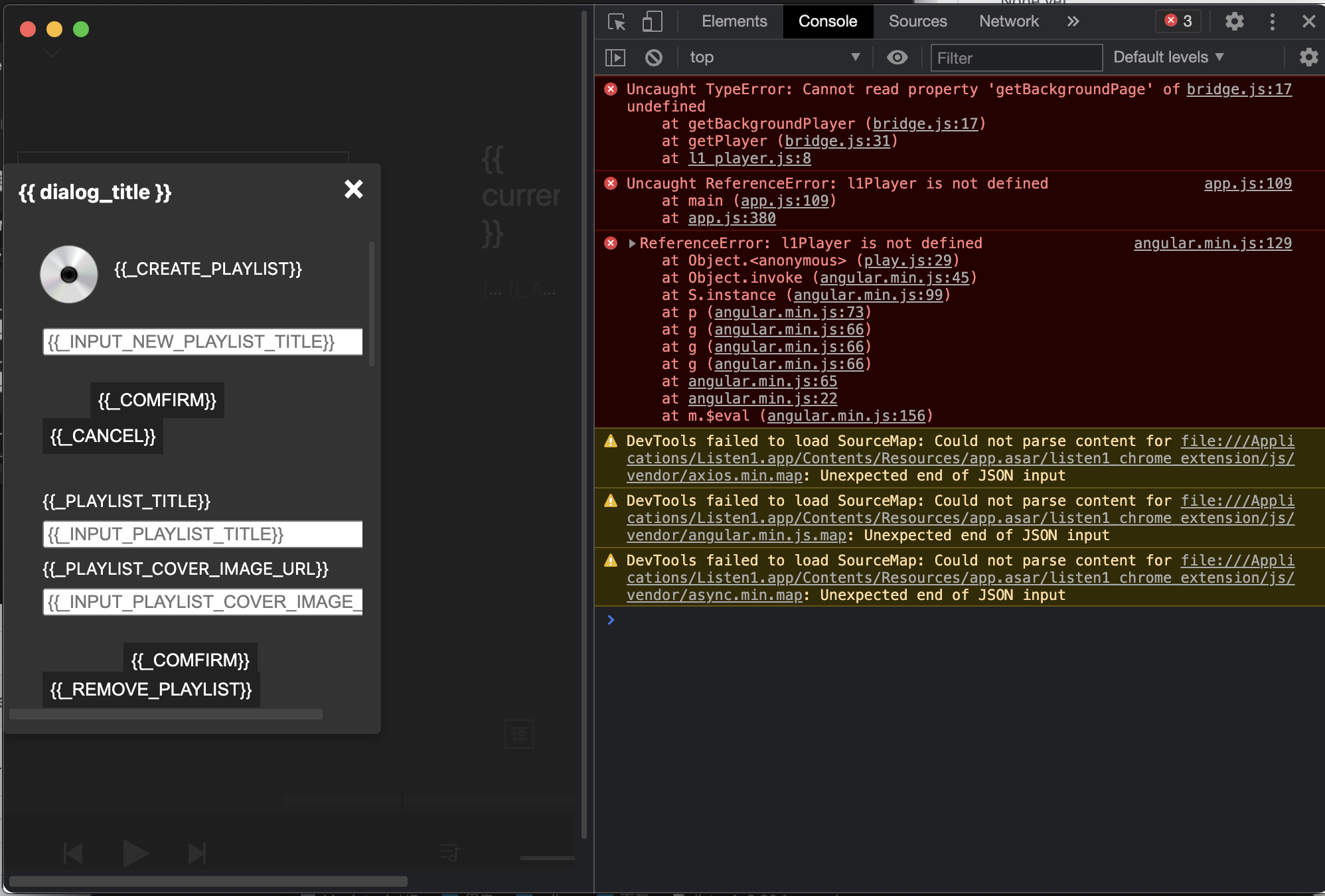This screenshot has height=896, width=1325.
Task: Open the playlist queue icon
Action: tap(449, 852)
